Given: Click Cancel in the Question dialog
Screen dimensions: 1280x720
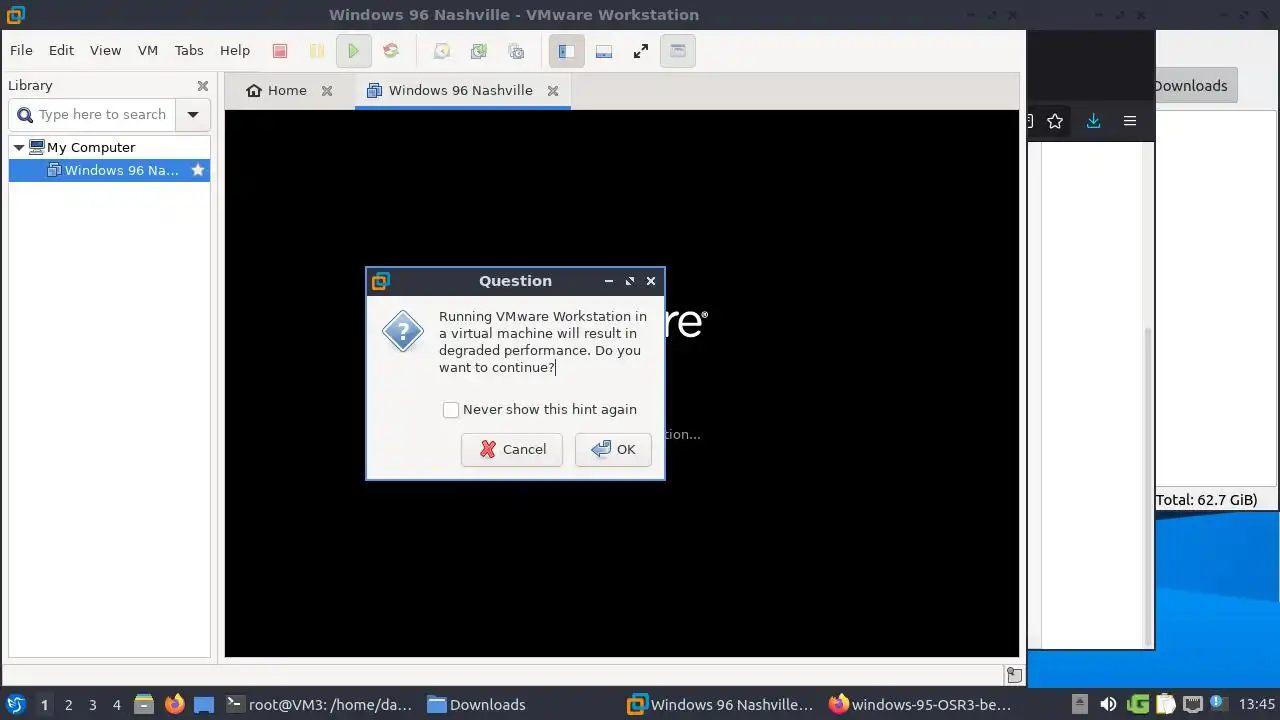Looking at the screenshot, I should [x=512, y=450].
